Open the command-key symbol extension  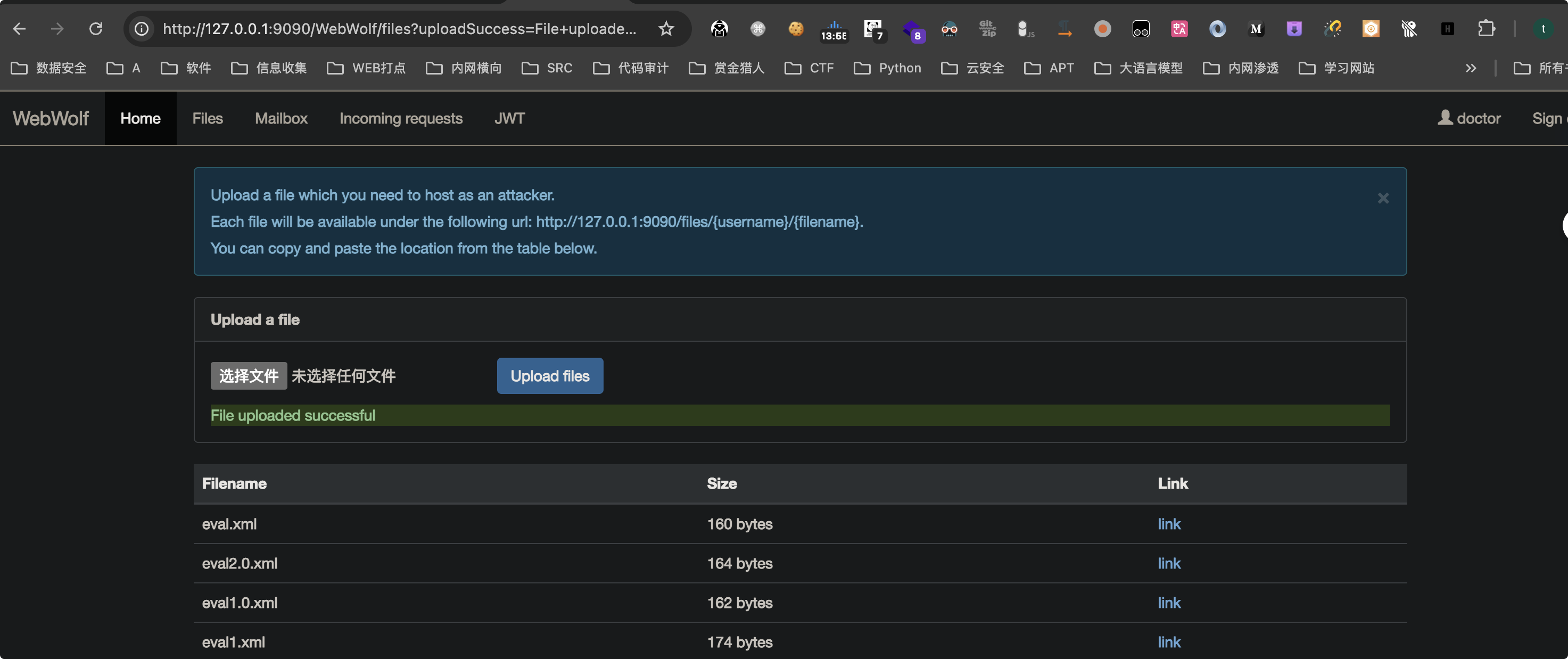(758, 29)
